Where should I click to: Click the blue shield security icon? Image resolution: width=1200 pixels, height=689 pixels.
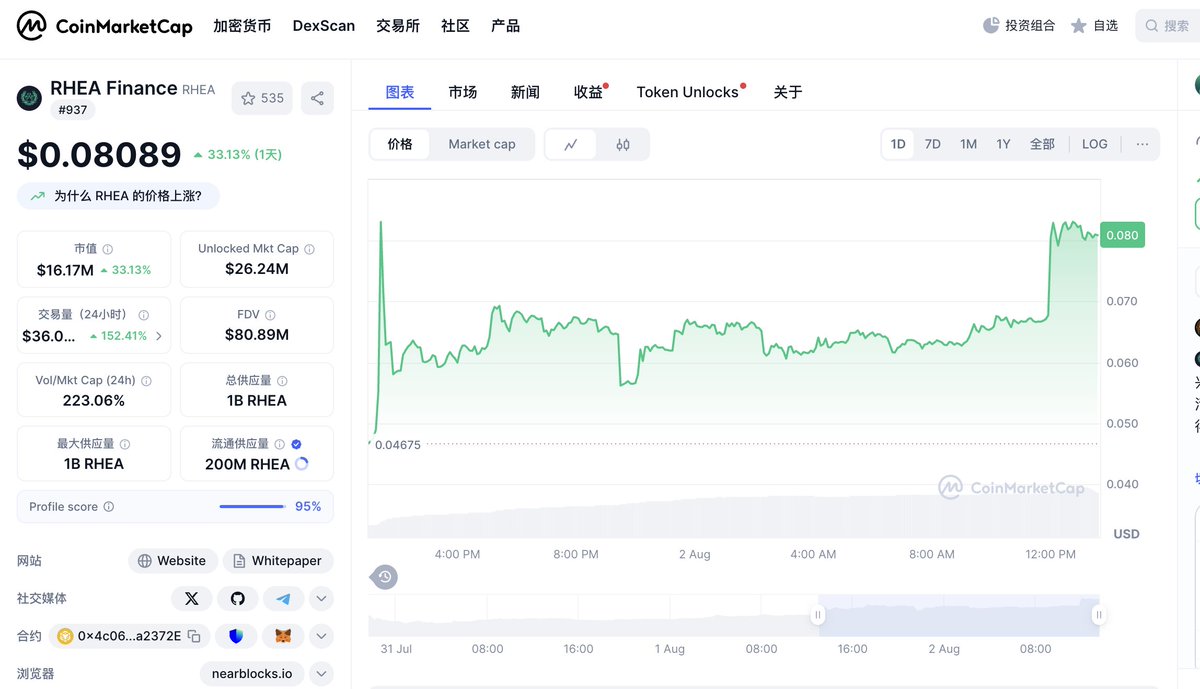tap(236, 636)
